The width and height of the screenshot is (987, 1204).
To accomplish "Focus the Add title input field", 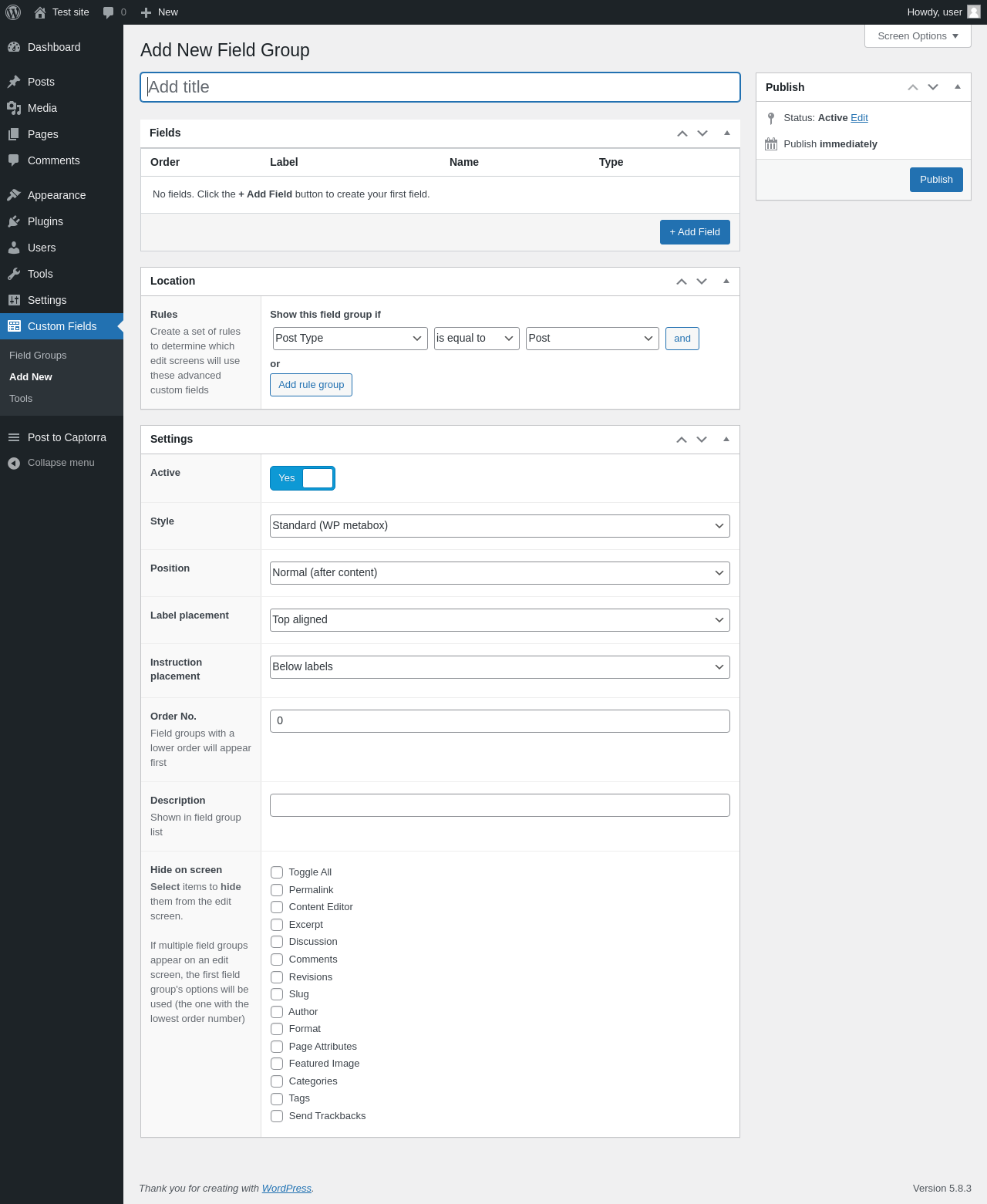I will pos(440,87).
